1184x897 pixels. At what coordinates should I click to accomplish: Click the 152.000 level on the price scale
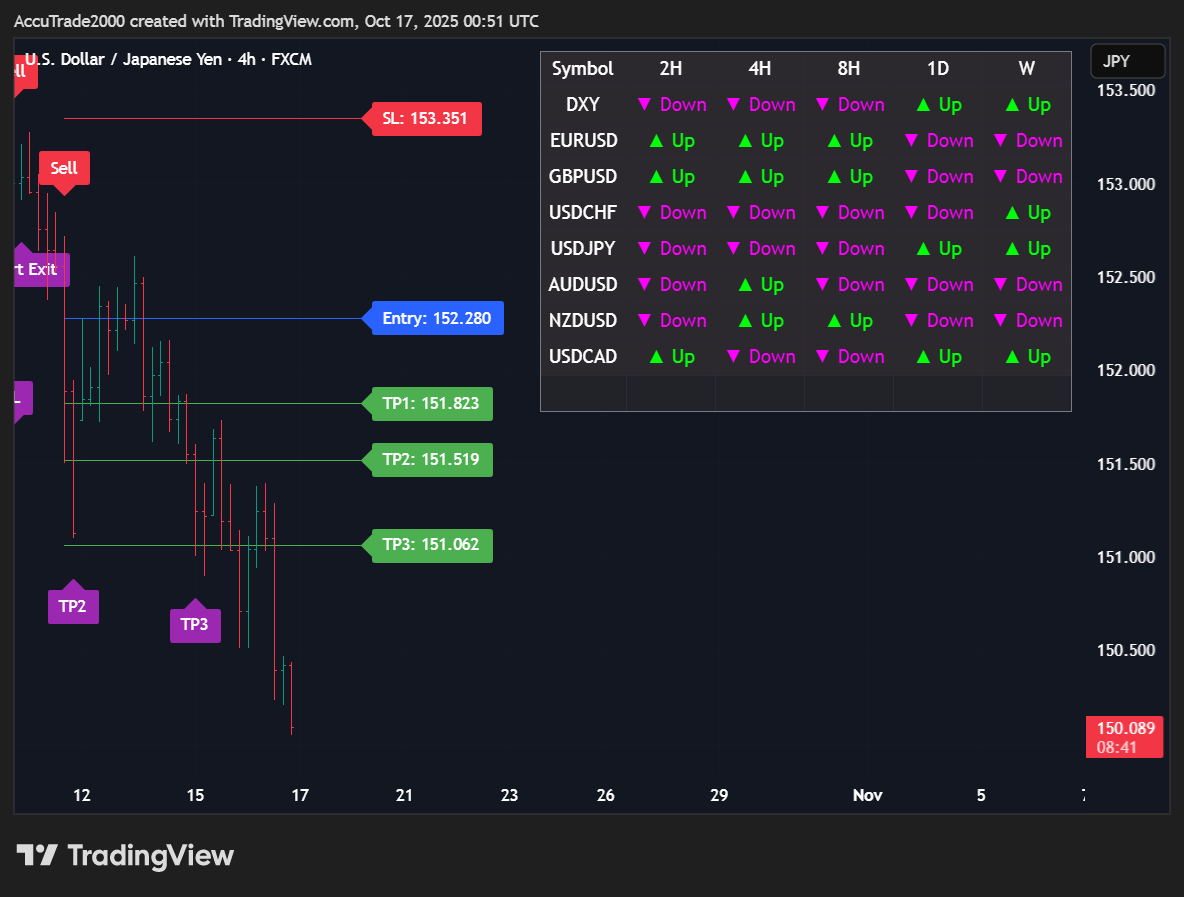1126,371
